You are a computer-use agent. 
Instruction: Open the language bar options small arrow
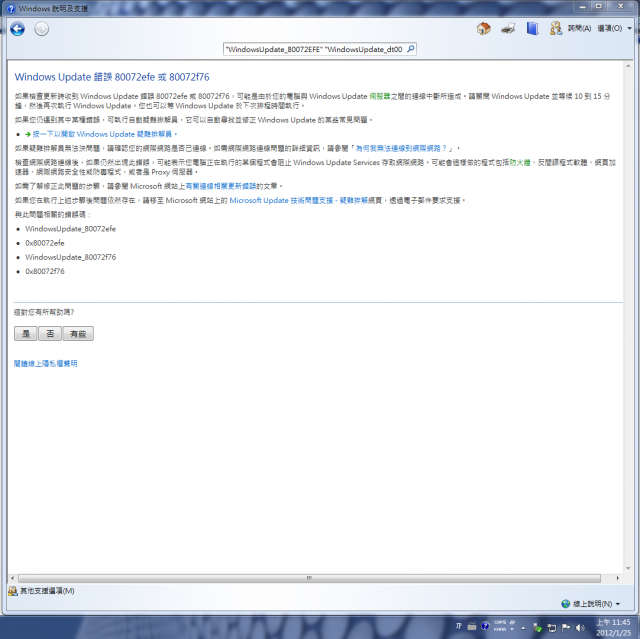point(512,629)
